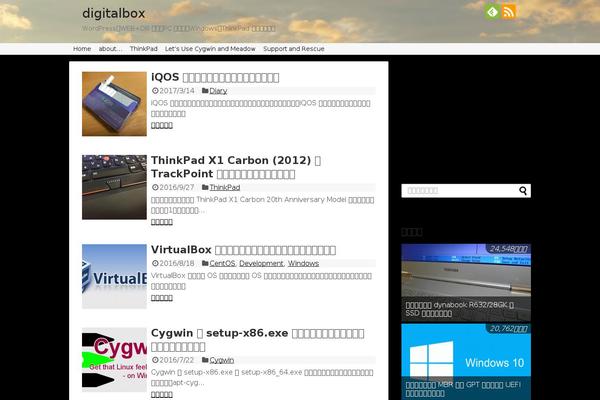The height and width of the screenshot is (400, 600).
Task: Open Cygwin setup-x86.exe article title
Action: 258,340
